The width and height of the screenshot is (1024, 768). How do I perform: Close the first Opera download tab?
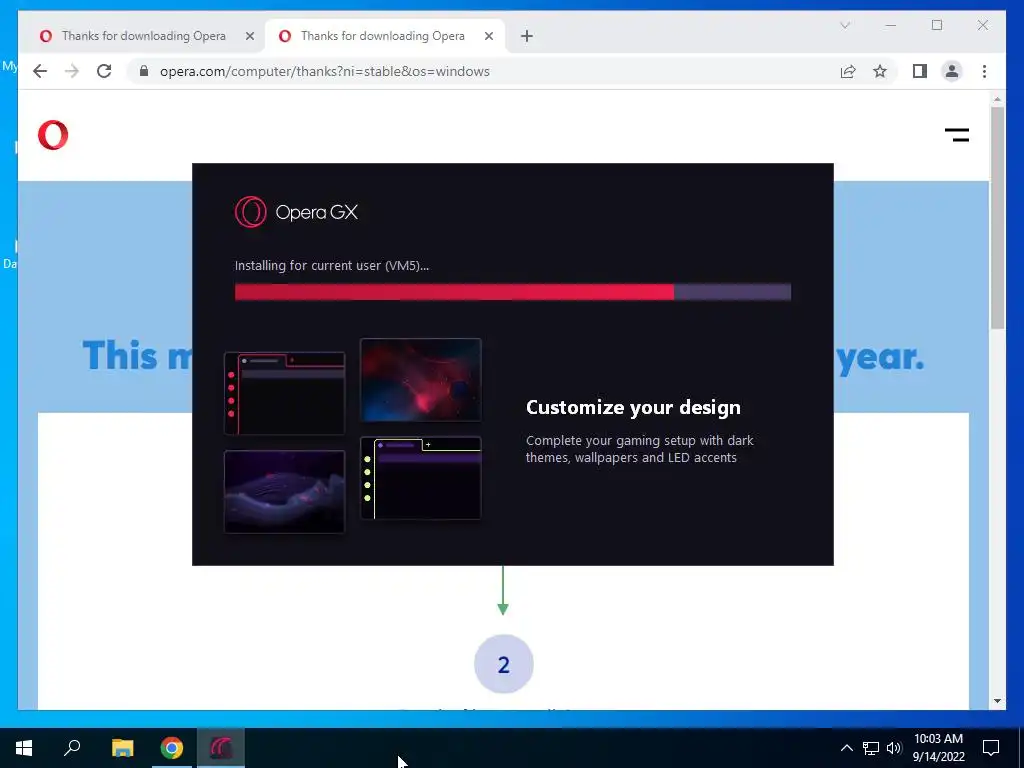click(x=249, y=36)
